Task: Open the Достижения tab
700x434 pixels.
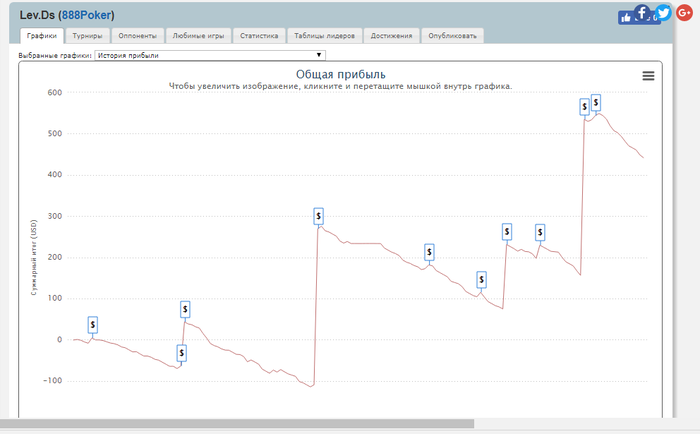Action: tap(392, 36)
